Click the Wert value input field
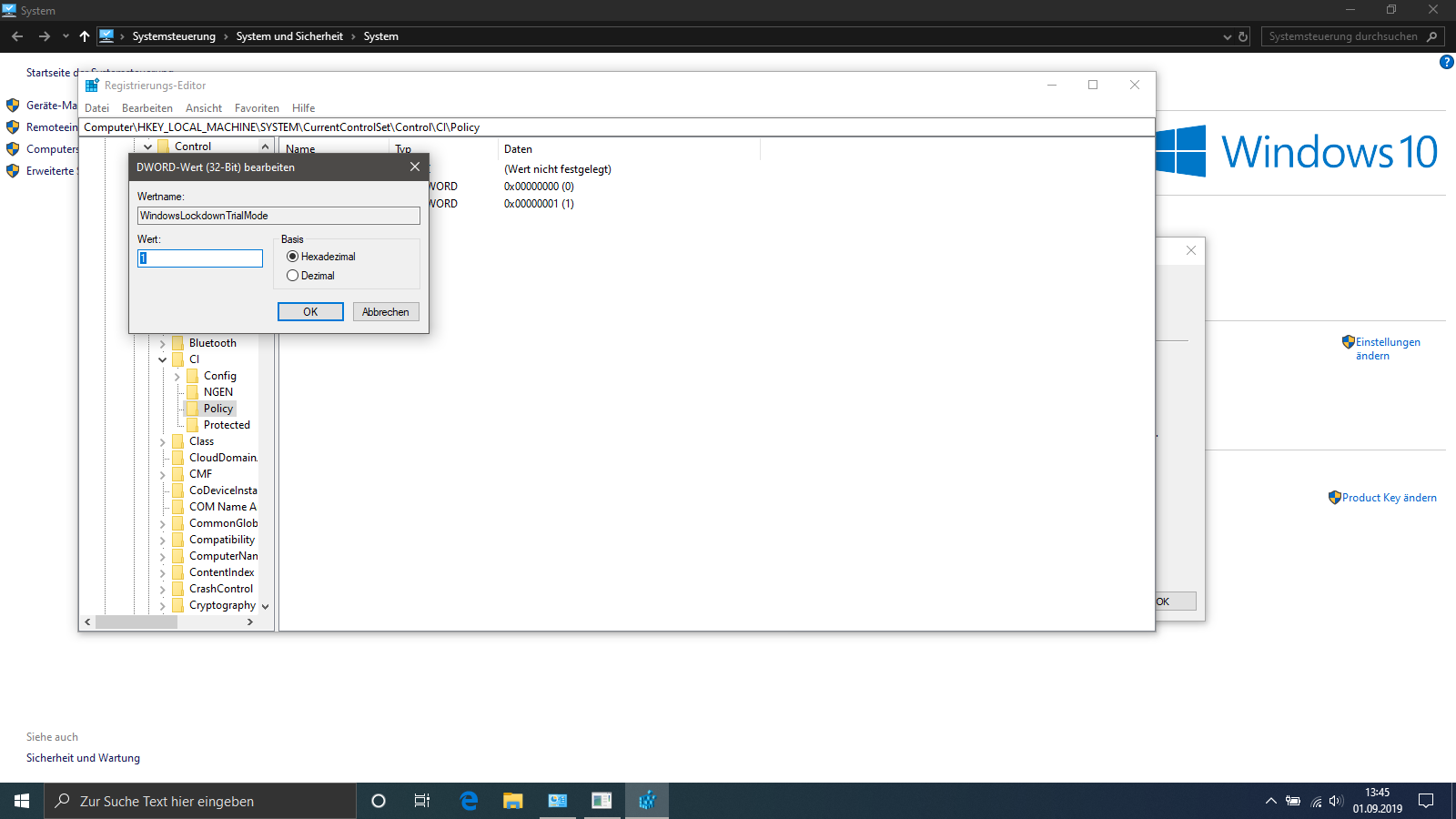The width and height of the screenshot is (1456, 819). tap(200, 258)
